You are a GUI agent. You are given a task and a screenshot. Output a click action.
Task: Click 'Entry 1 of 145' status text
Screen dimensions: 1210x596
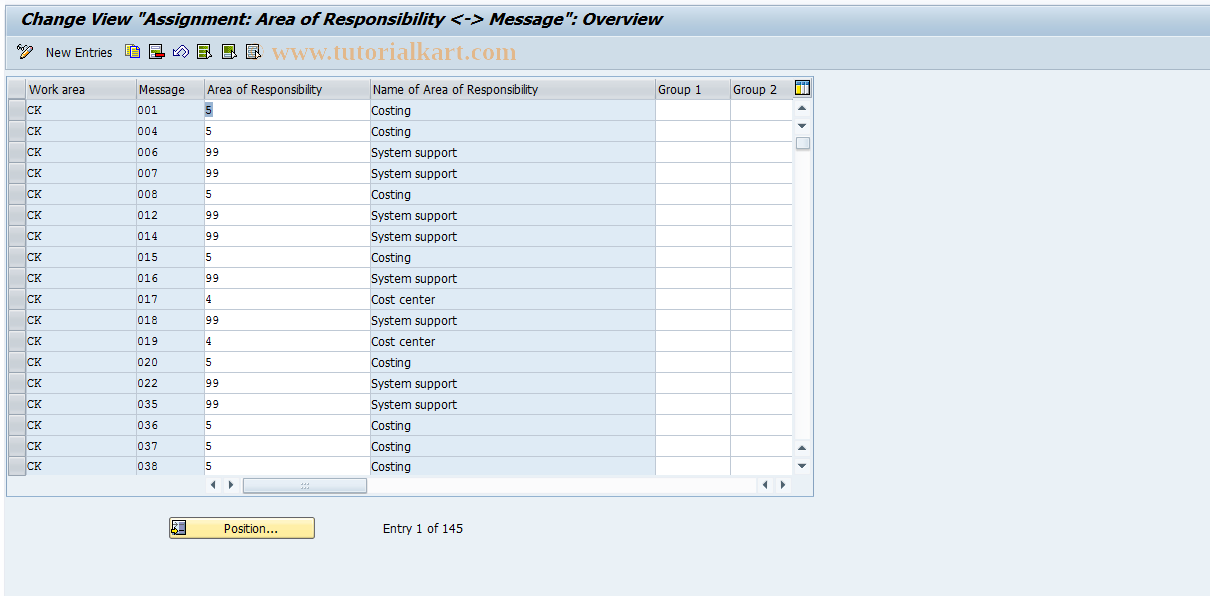pyautogui.click(x=423, y=528)
